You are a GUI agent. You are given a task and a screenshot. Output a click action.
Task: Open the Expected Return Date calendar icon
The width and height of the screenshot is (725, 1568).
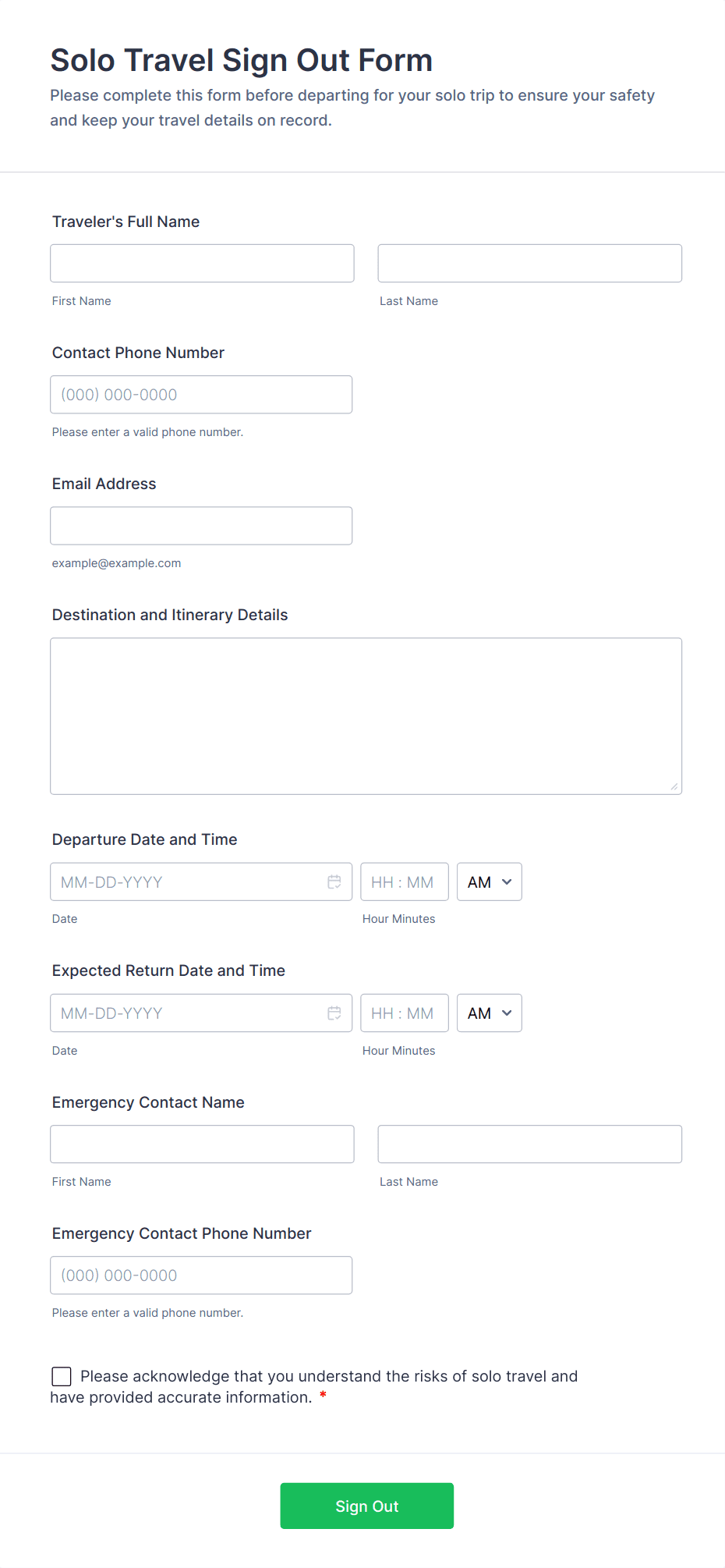tap(334, 1013)
